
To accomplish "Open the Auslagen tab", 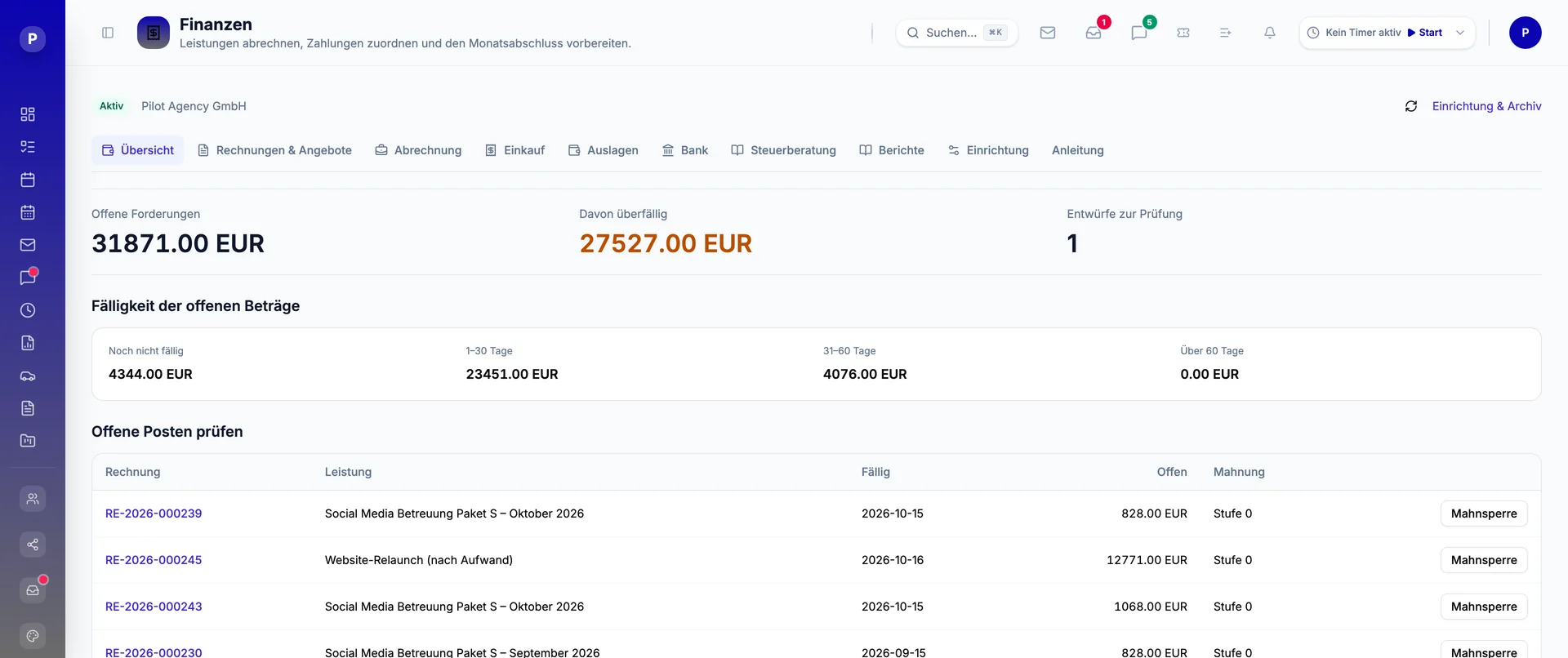I will (x=604, y=150).
